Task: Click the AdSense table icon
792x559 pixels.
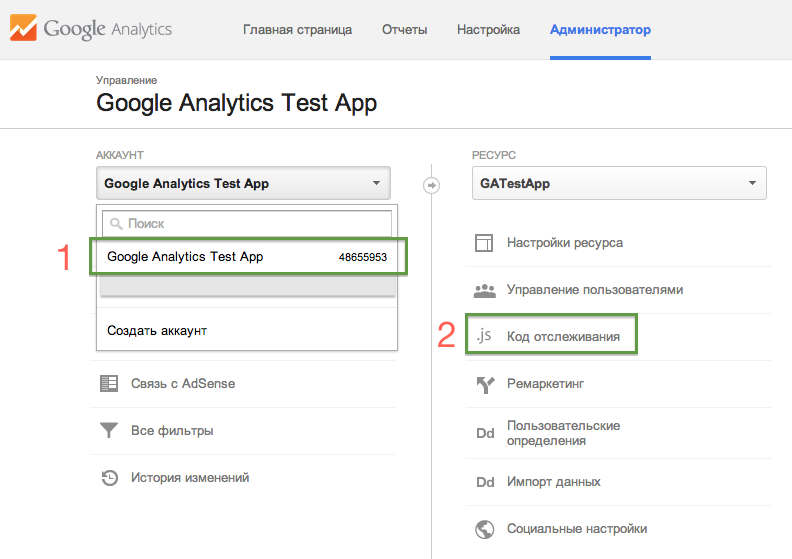Action: [109, 384]
